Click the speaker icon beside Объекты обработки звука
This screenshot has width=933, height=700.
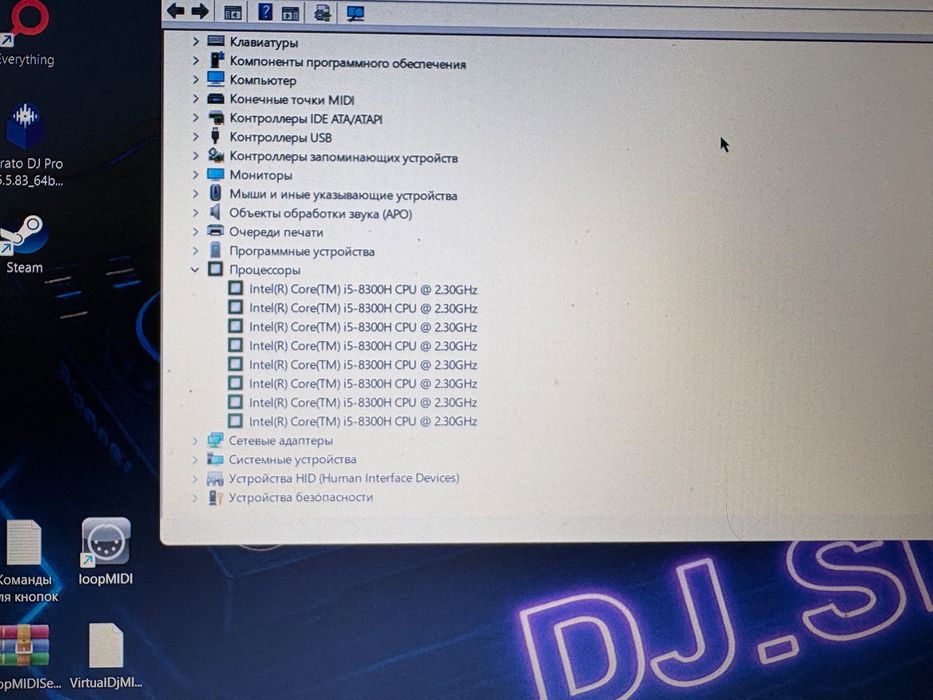[x=215, y=212]
